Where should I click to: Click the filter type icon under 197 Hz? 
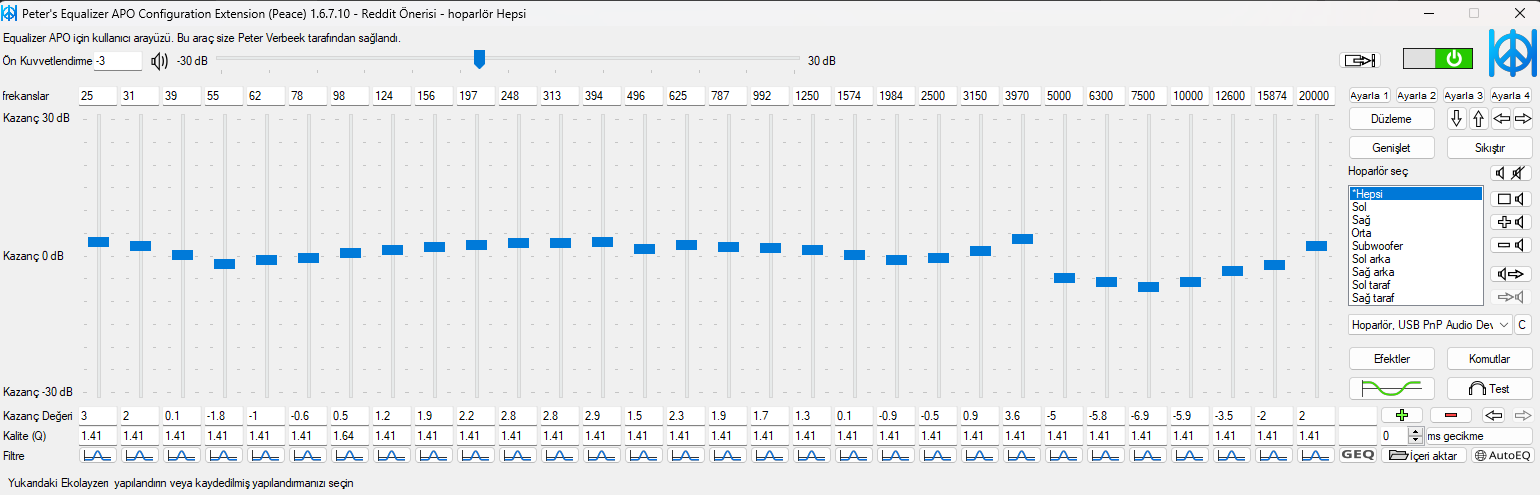coord(476,455)
